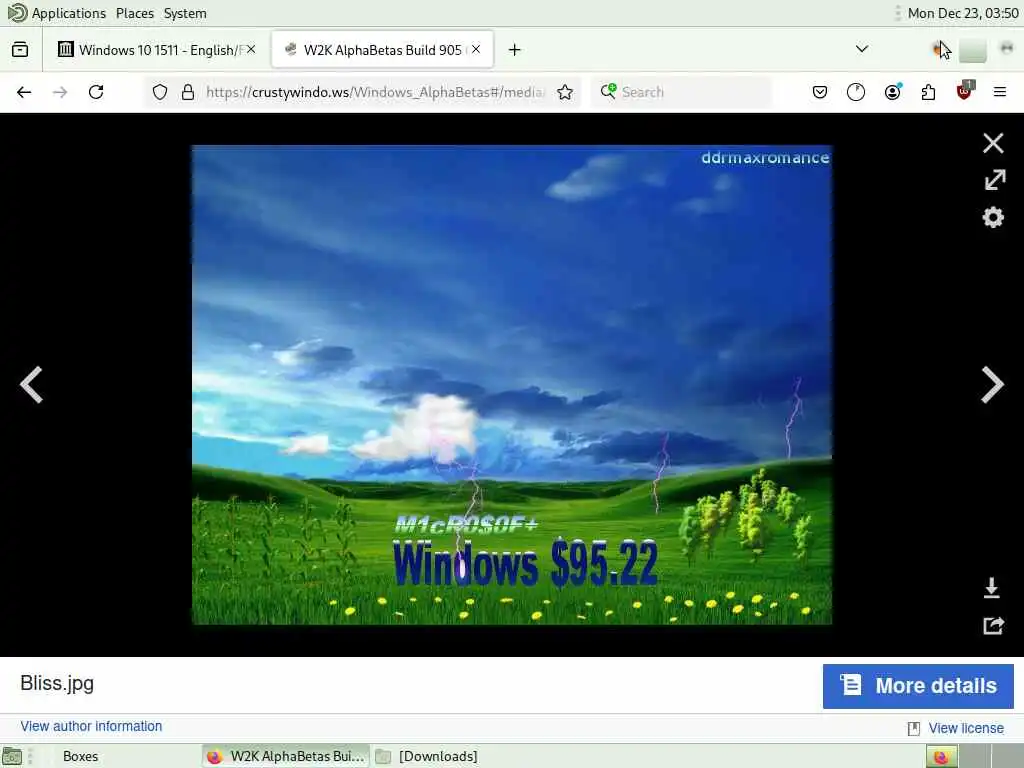Reload the current page
The image size is (1024, 768).
(x=96, y=92)
